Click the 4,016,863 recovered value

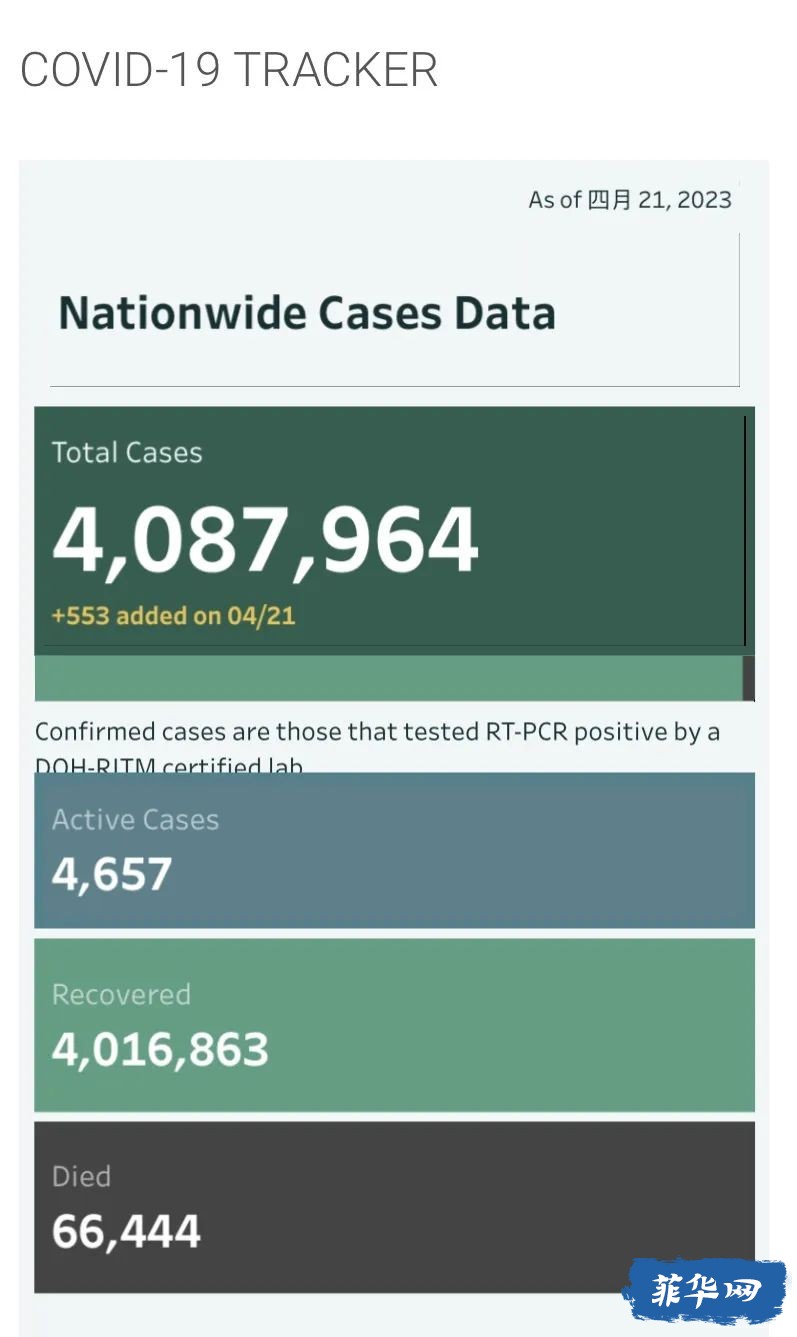[160, 1050]
